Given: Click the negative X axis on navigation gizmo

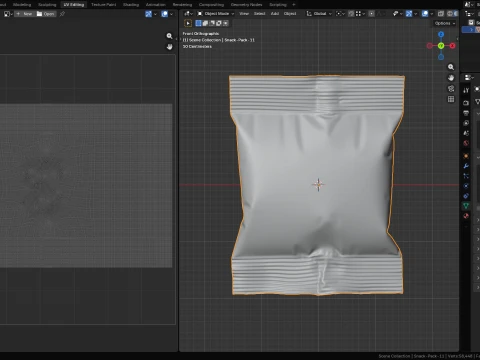Looking at the screenshot, I should point(430,46).
